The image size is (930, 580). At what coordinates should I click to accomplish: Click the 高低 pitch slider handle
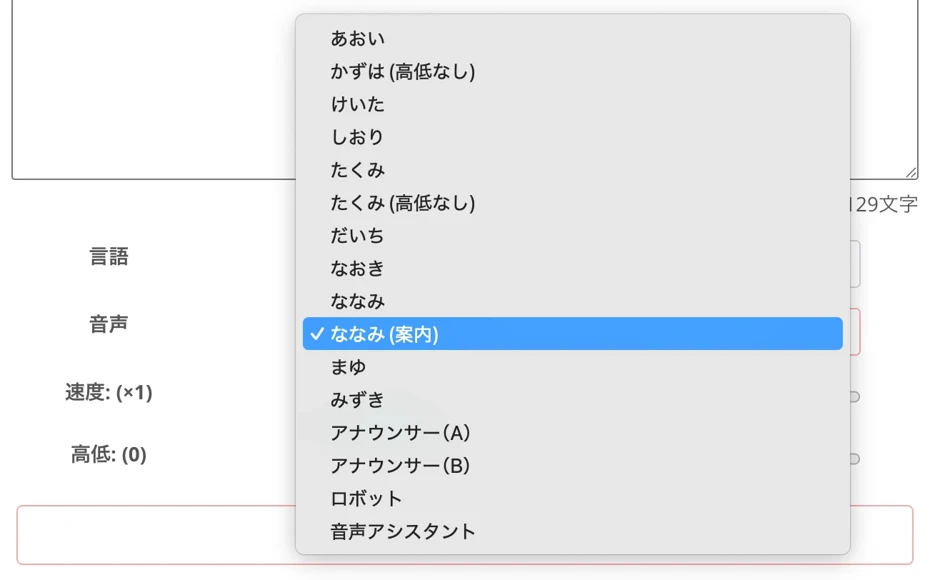pyautogui.click(x=855, y=460)
